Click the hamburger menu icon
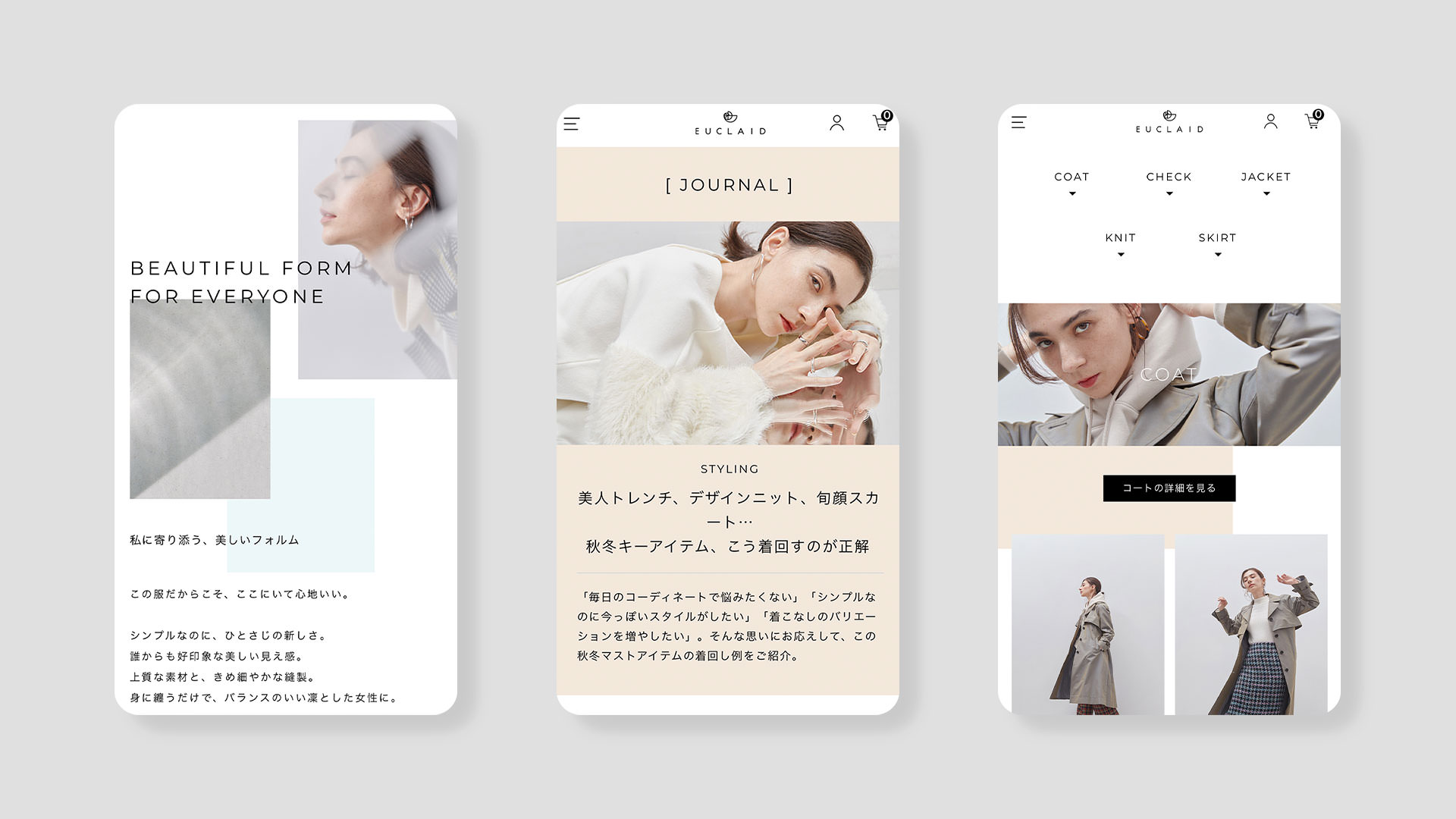The width and height of the screenshot is (1456, 819). 572,124
